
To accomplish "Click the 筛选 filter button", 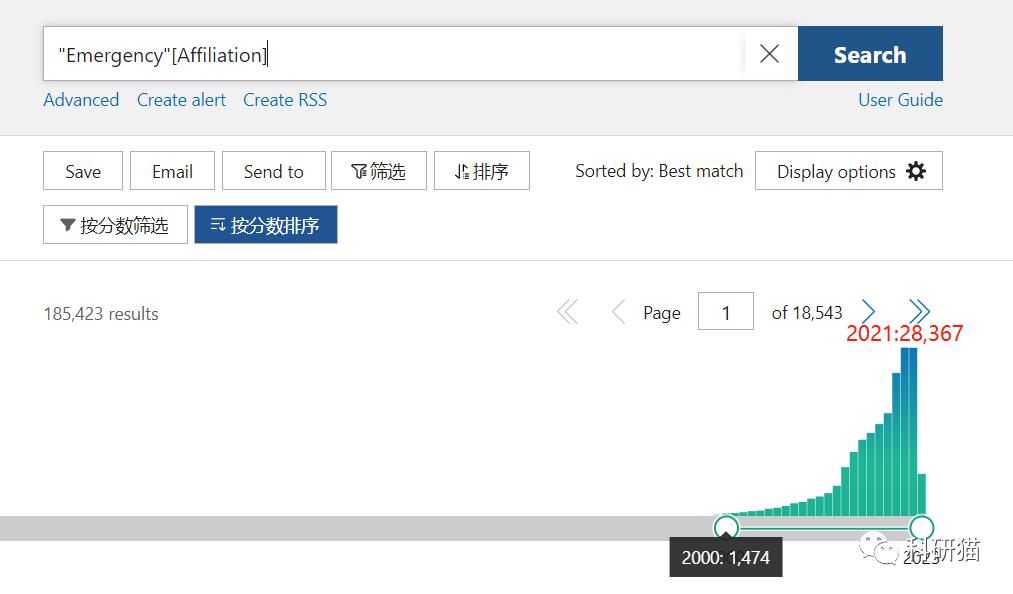I will [379, 171].
